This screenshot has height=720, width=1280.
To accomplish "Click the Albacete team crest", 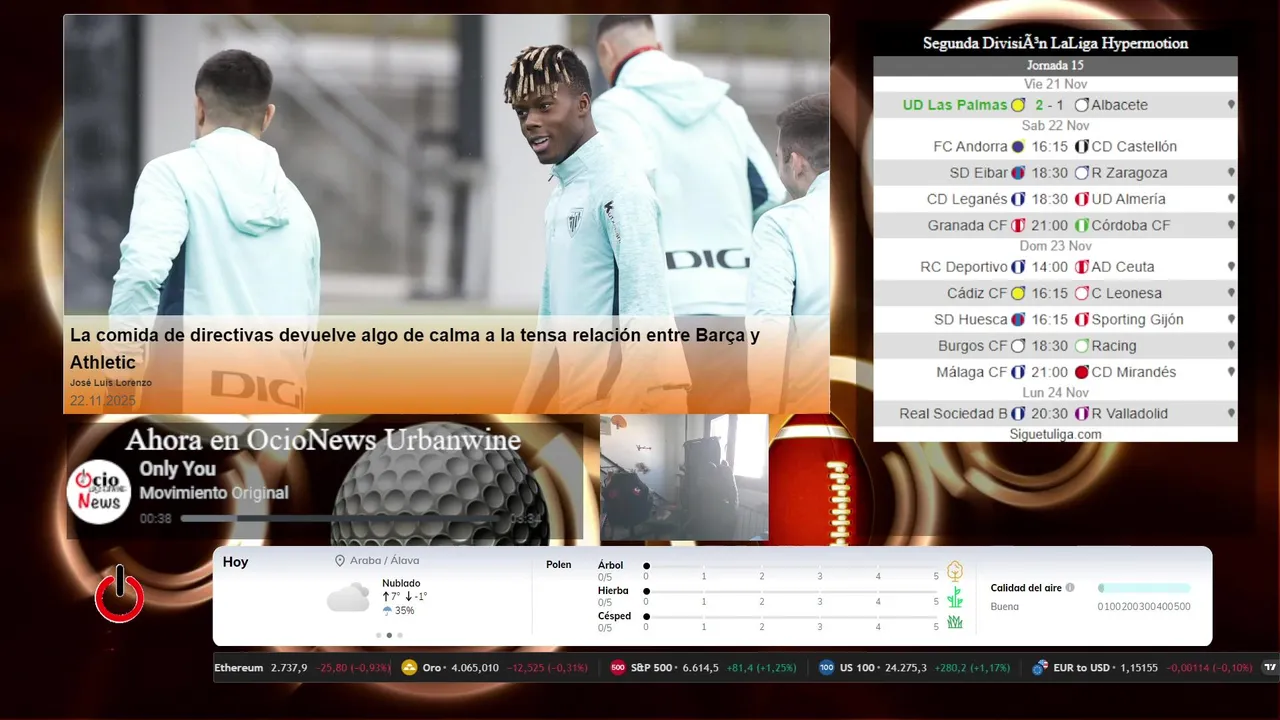I will [x=1081, y=105].
